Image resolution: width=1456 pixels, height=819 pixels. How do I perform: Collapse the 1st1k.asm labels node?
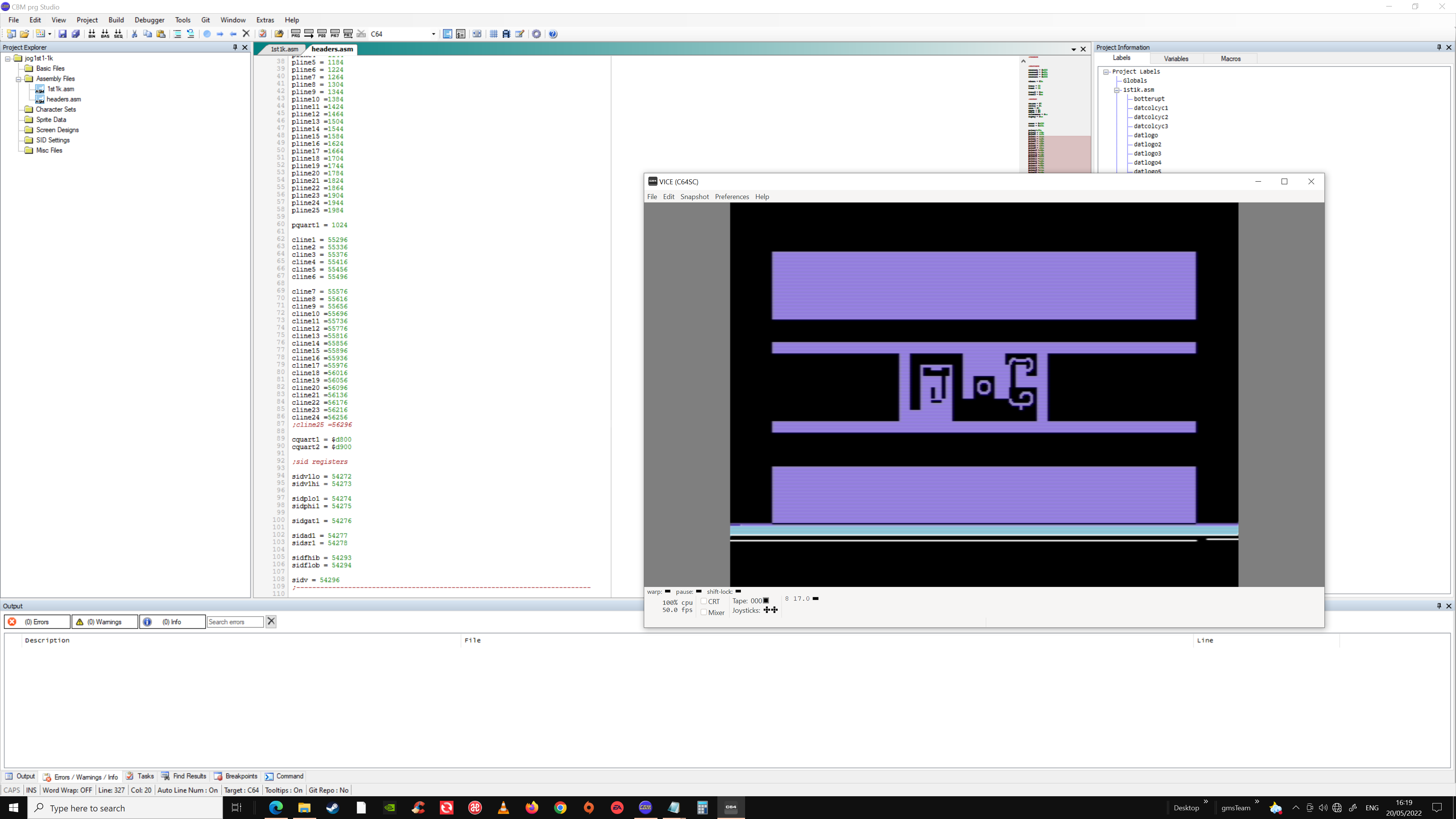point(1117,90)
